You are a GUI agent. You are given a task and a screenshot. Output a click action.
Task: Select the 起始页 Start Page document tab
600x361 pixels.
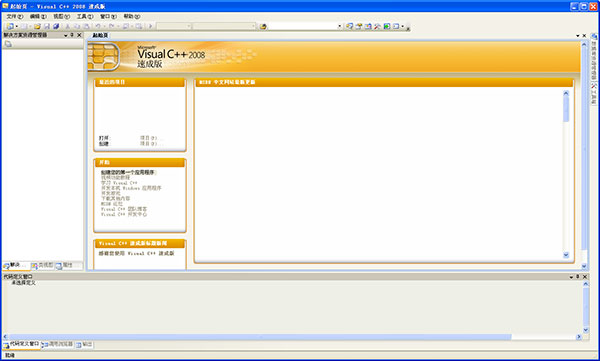[100, 35]
